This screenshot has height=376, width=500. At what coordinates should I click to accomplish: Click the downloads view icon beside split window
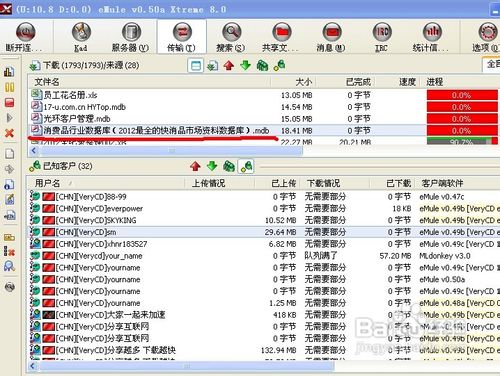coord(212,65)
